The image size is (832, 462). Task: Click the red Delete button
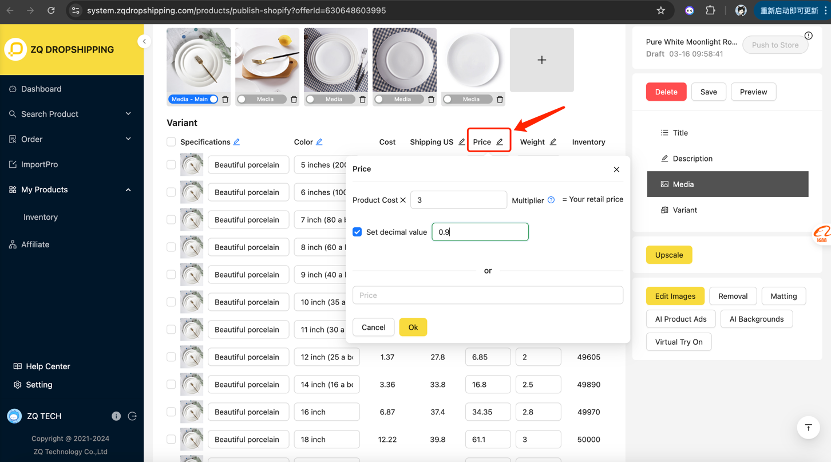[x=666, y=92]
